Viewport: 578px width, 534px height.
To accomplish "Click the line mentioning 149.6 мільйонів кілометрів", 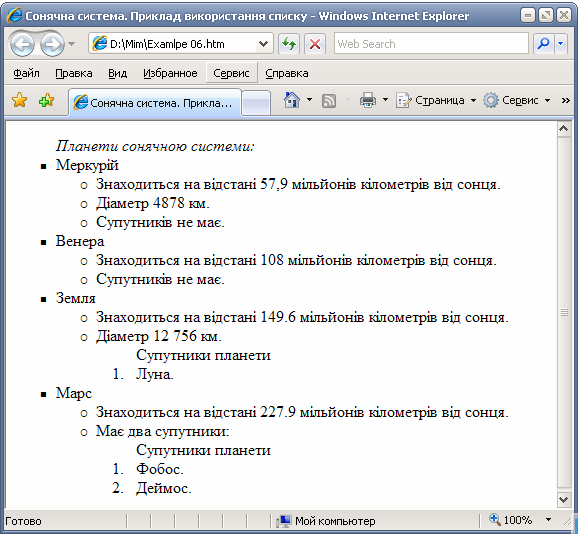I will click(302, 317).
